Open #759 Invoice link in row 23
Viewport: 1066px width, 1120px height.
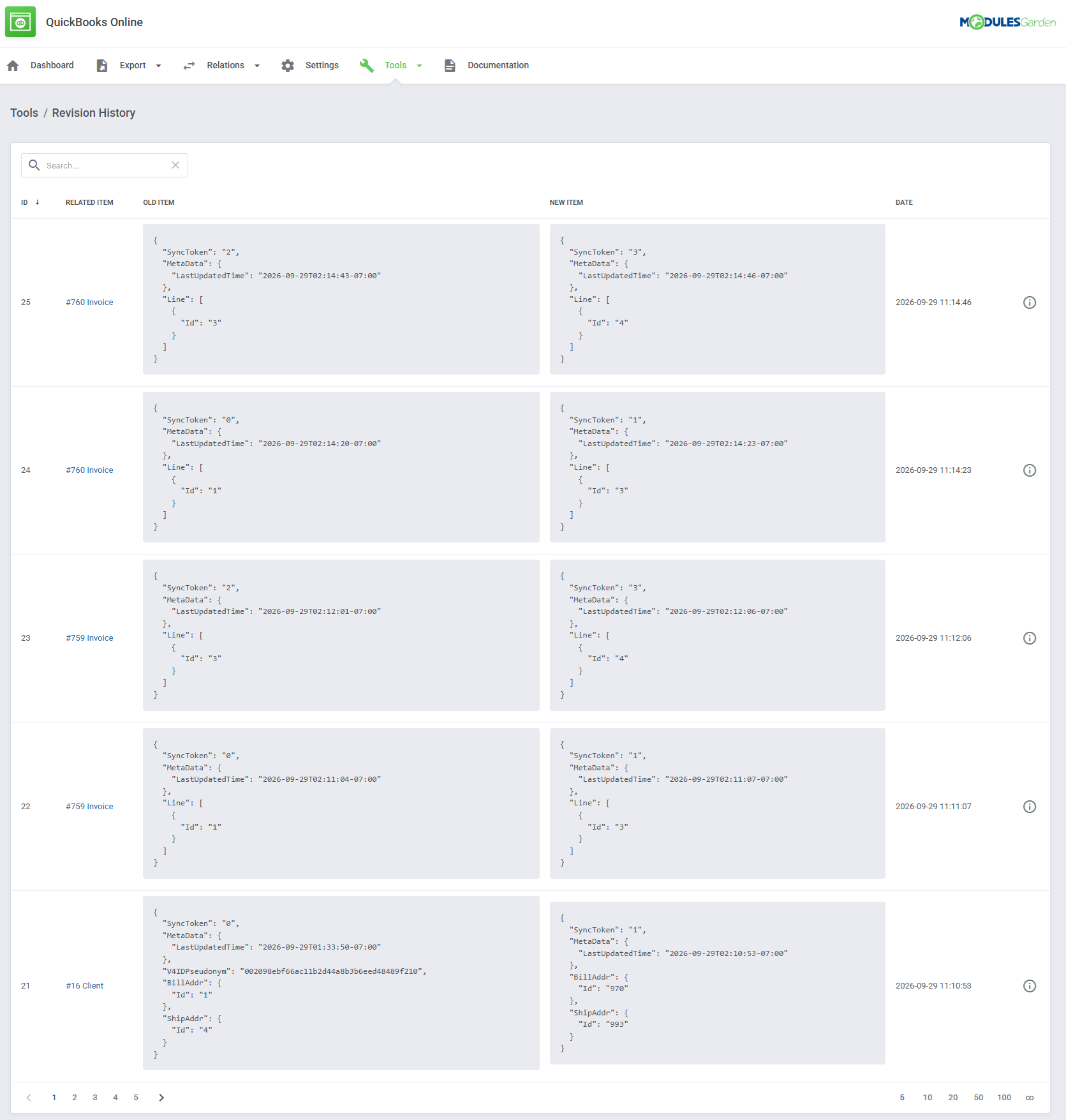[x=89, y=638]
